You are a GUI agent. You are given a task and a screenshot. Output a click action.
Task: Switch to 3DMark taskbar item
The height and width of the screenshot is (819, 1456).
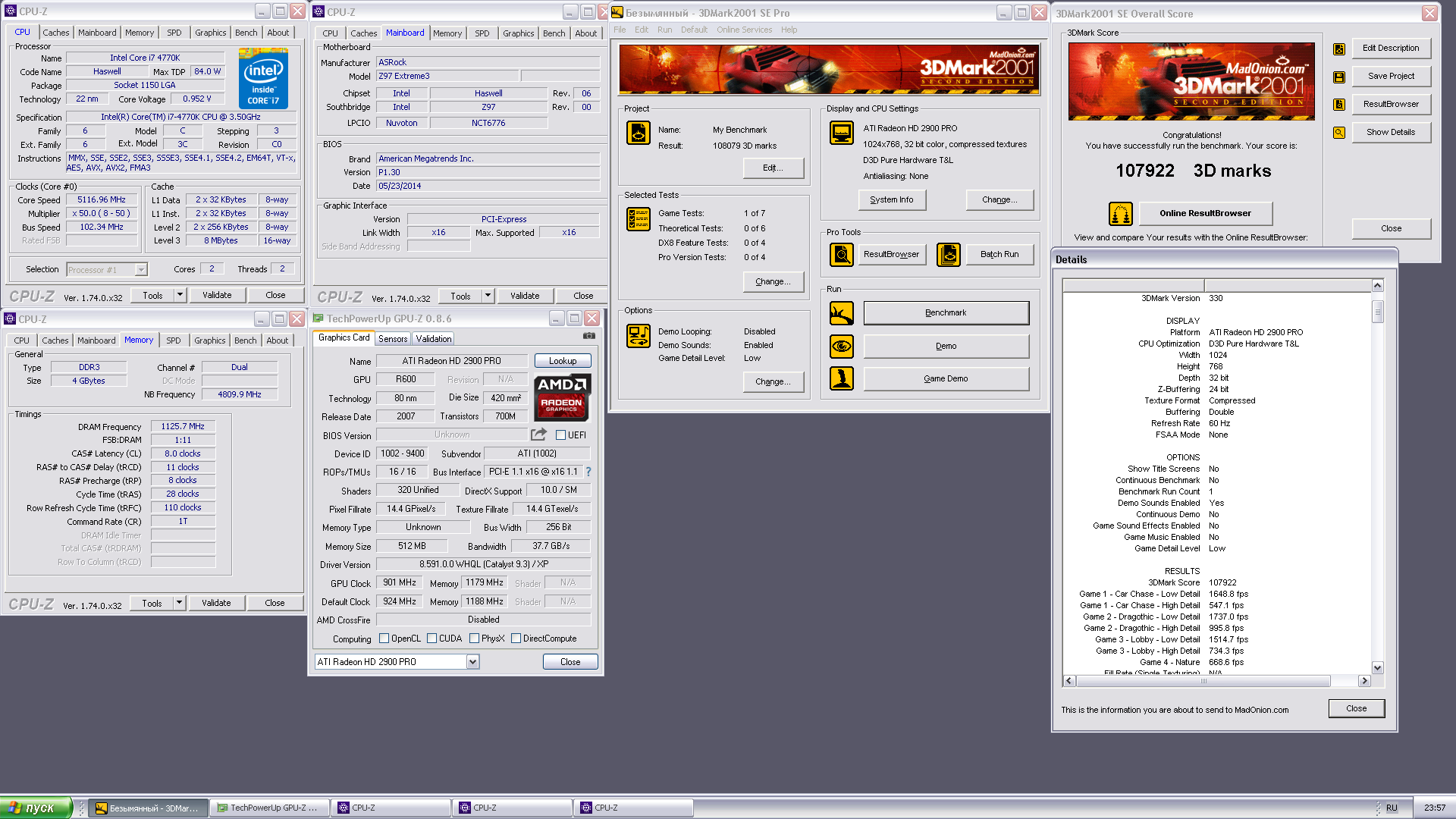(x=147, y=808)
